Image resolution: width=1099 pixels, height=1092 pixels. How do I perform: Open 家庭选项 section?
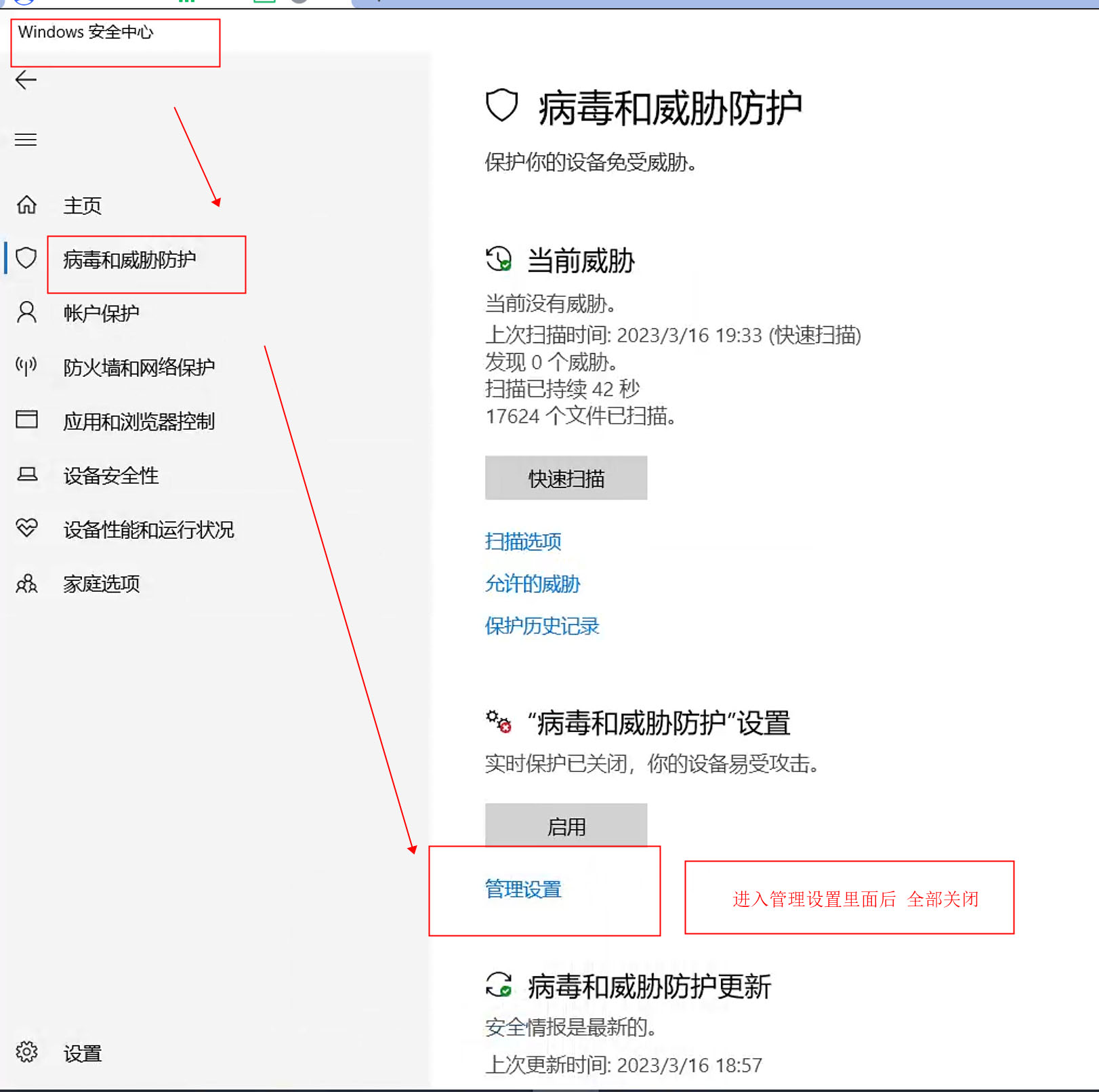click(x=101, y=584)
